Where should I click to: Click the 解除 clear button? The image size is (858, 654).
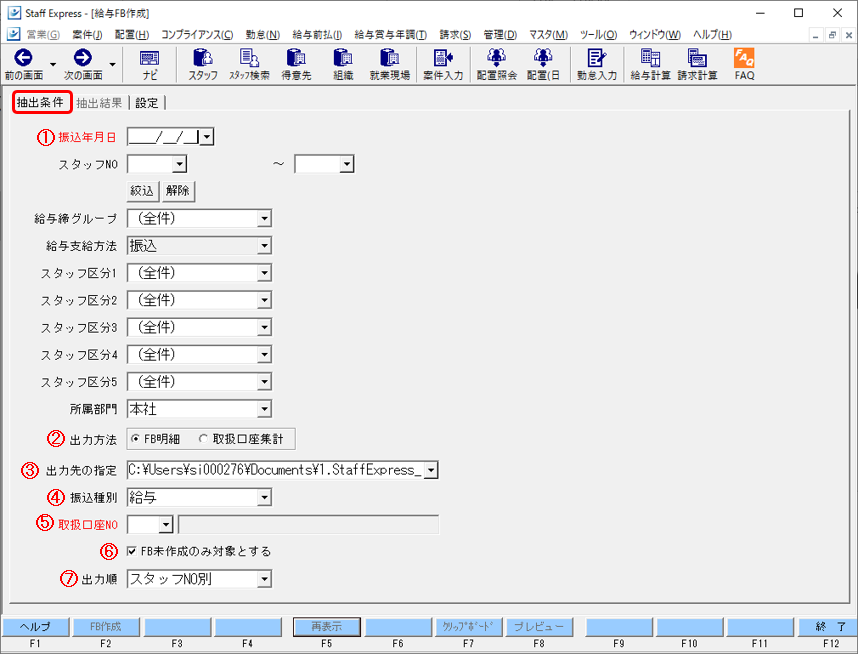(x=178, y=191)
